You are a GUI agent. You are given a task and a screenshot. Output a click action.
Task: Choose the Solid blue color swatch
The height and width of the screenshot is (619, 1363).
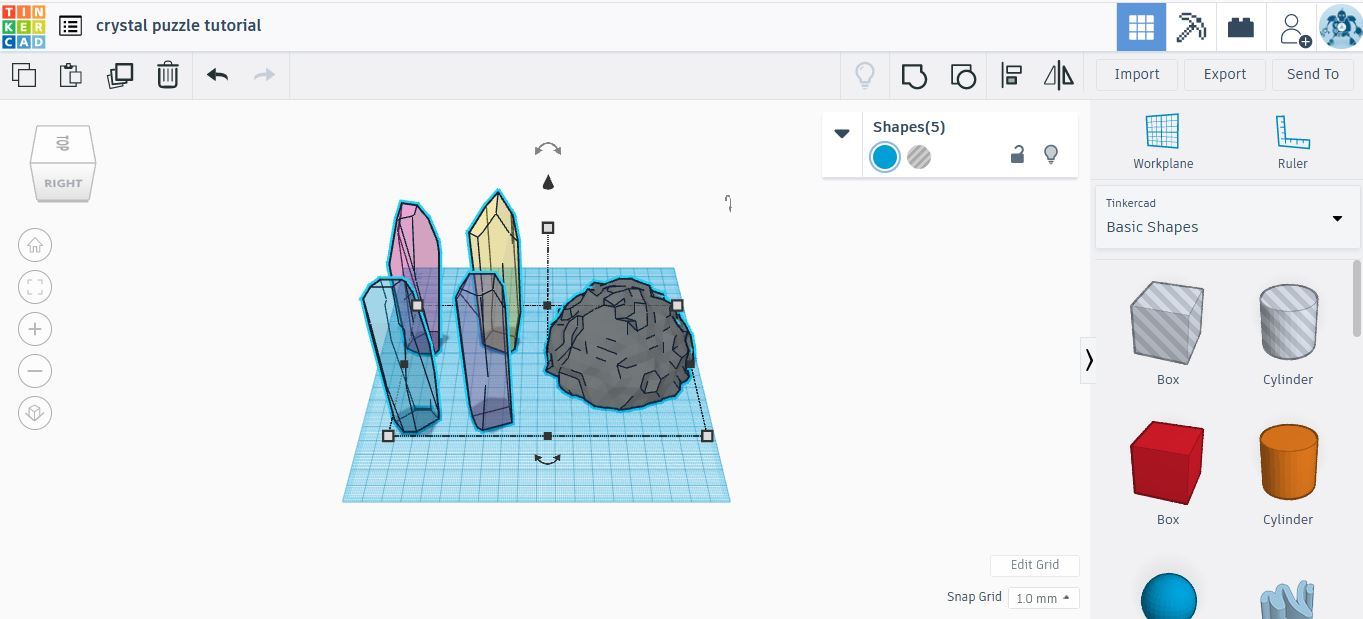coord(884,157)
